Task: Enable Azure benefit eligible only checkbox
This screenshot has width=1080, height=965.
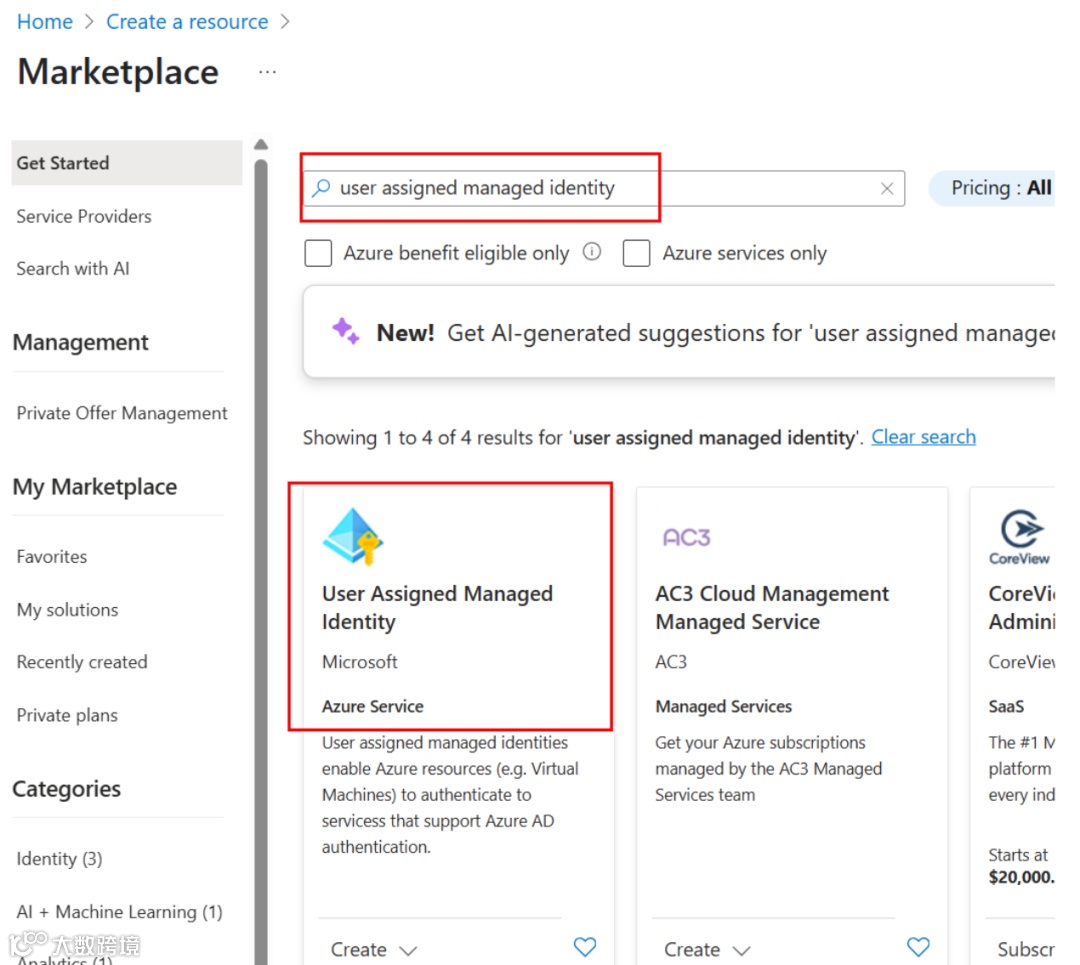Action: pos(318,253)
